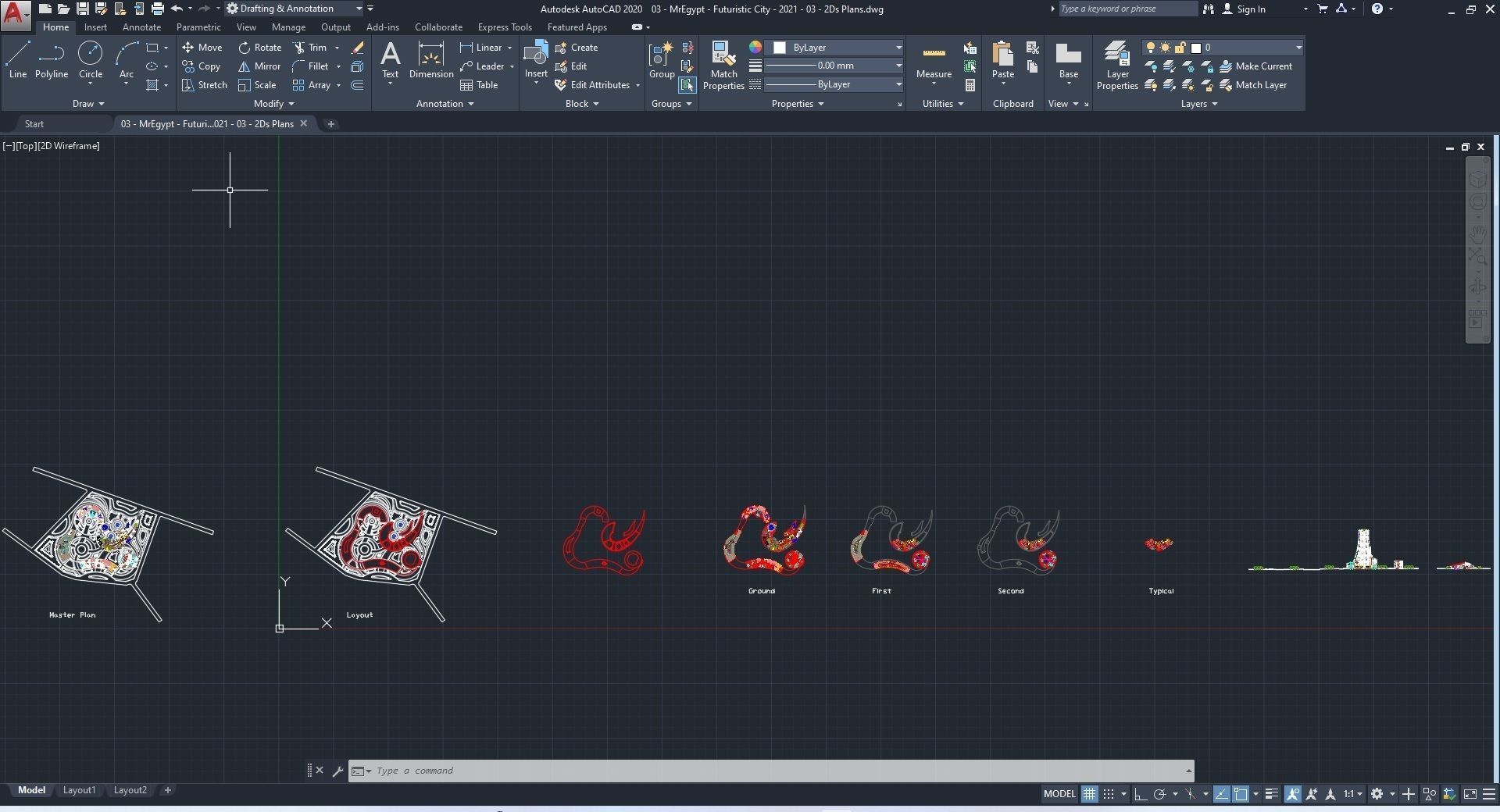
Task: Open the annotation scale 1:1 dropdown
Action: [1353, 794]
